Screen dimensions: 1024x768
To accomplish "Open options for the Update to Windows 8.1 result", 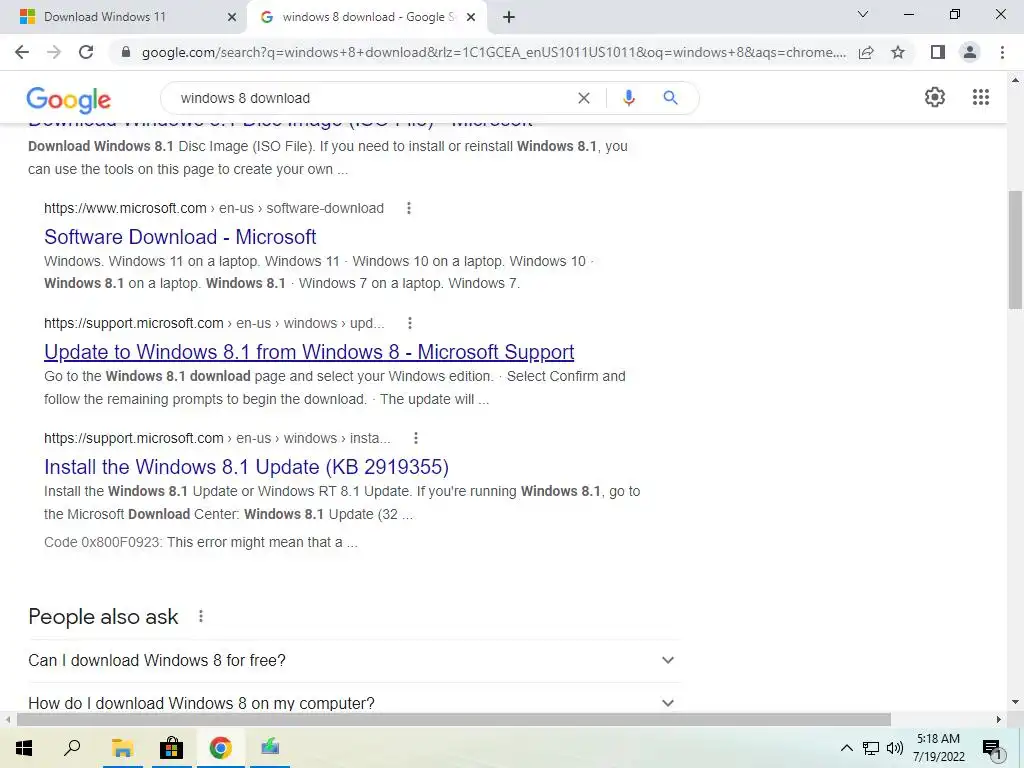I will coord(409,323).
